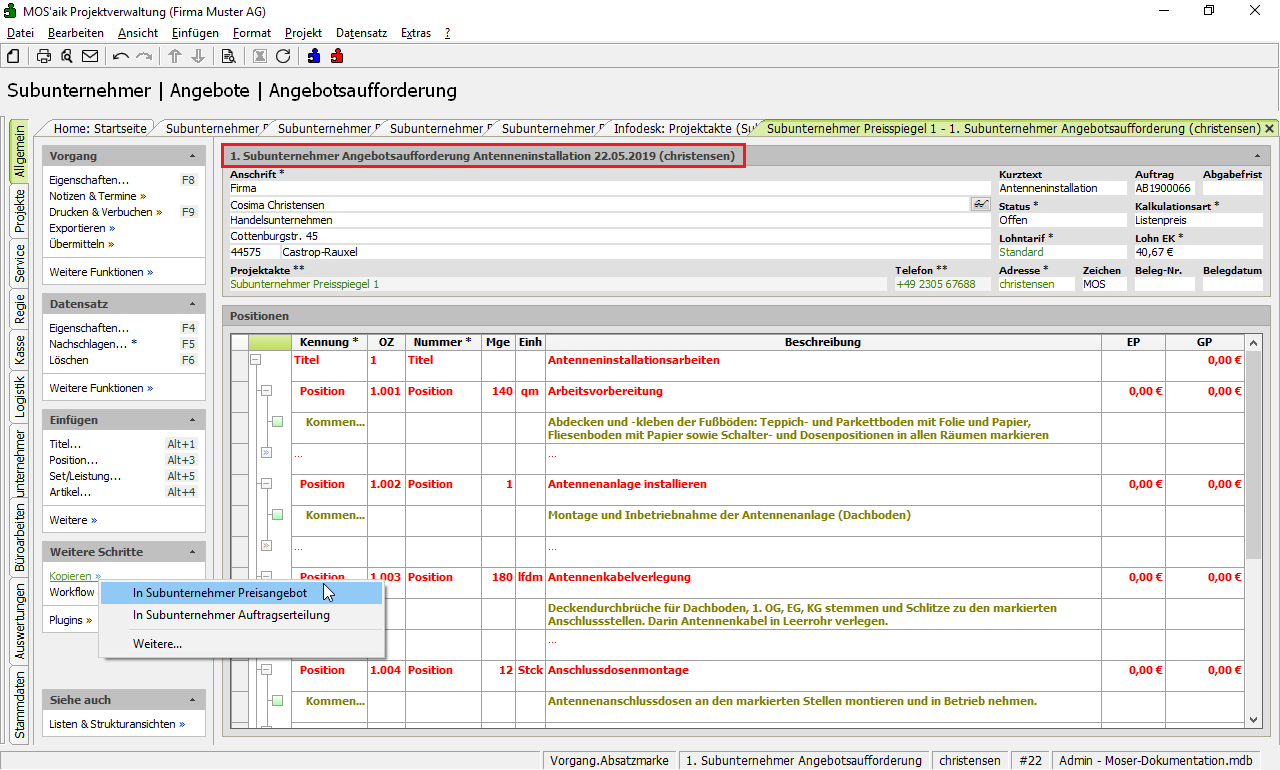The height and width of the screenshot is (770, 1280).
Task: Collapse the Titel row tree node
Action: pyautogui.click(x=255, y=360)
